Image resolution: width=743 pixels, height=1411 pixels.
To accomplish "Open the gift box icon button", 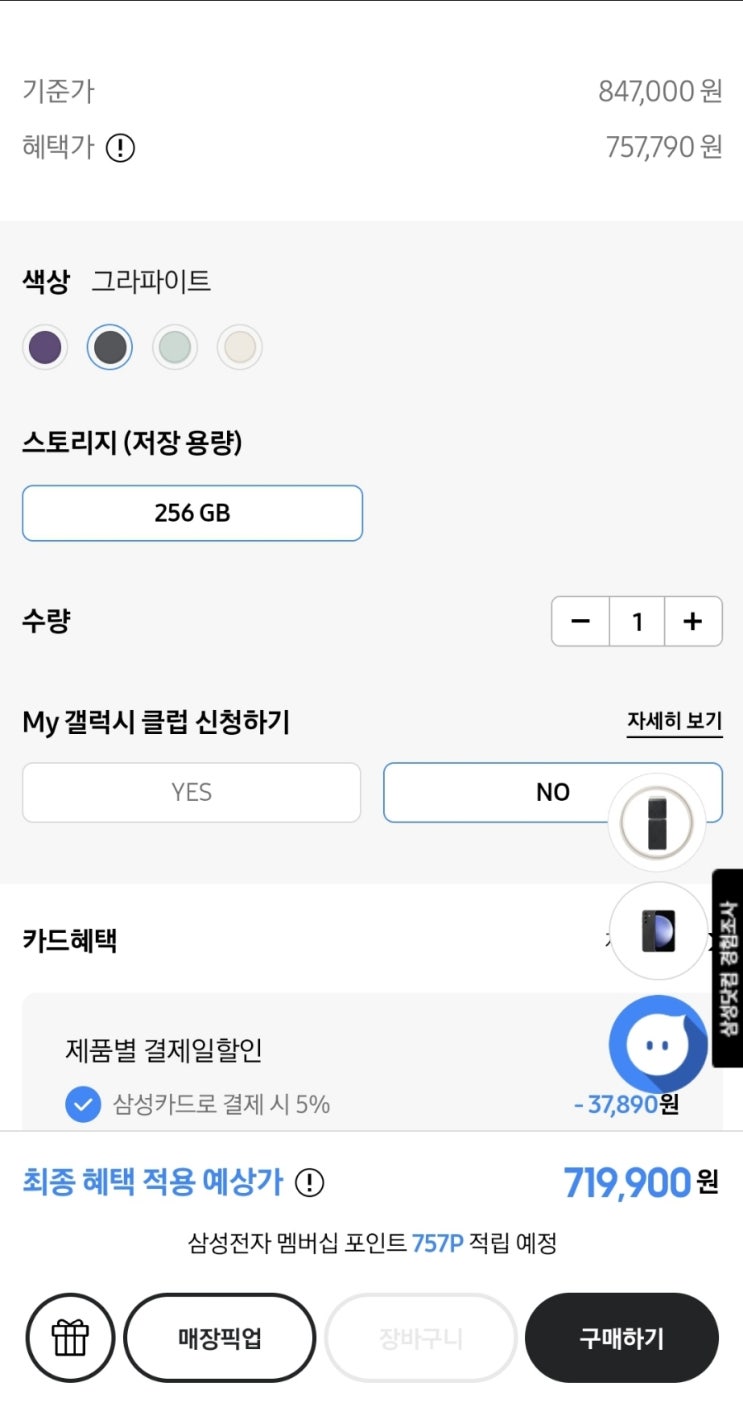I will coord(70,1337).
